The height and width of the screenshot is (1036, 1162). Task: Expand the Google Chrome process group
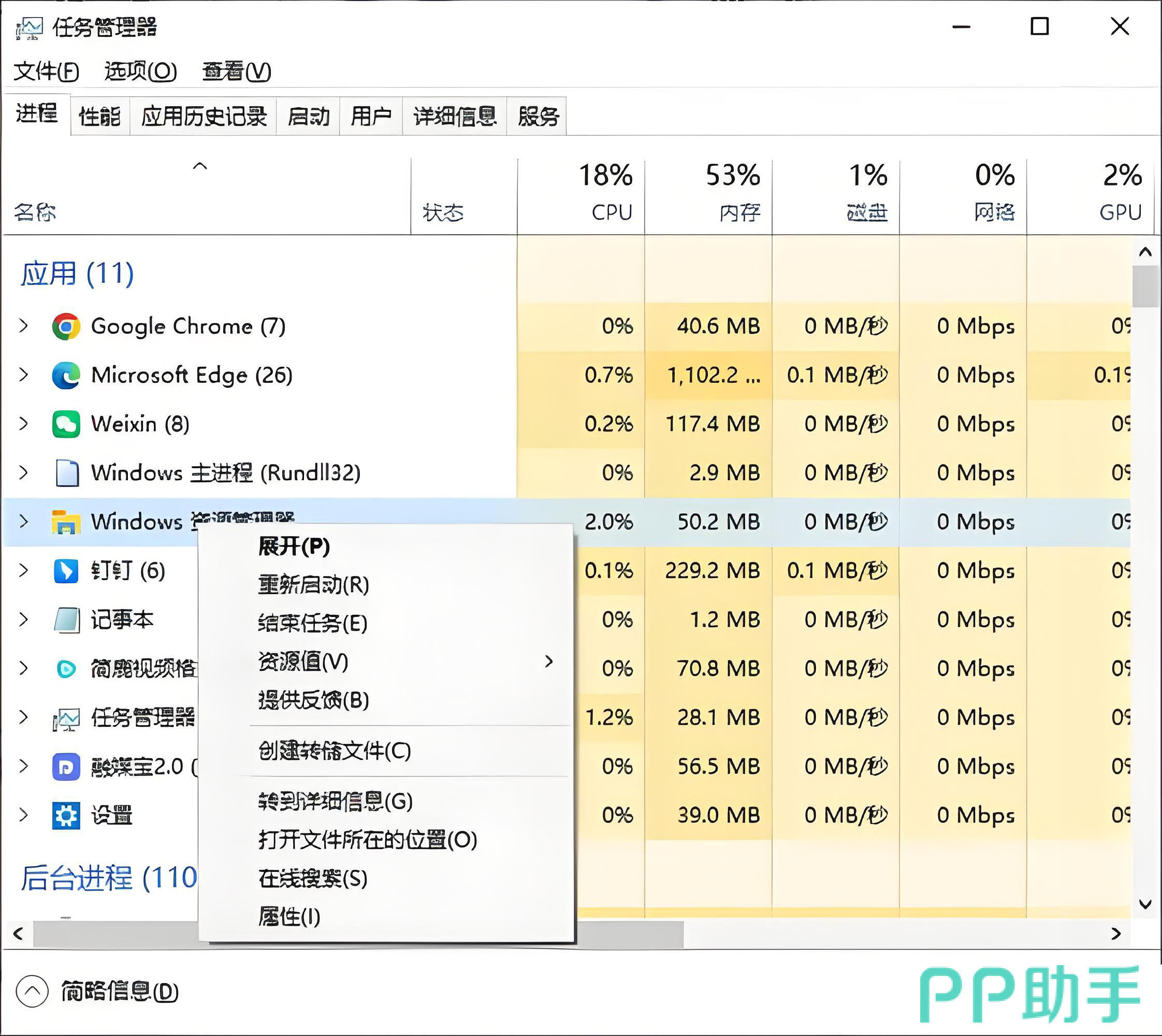tap(23, 326)
